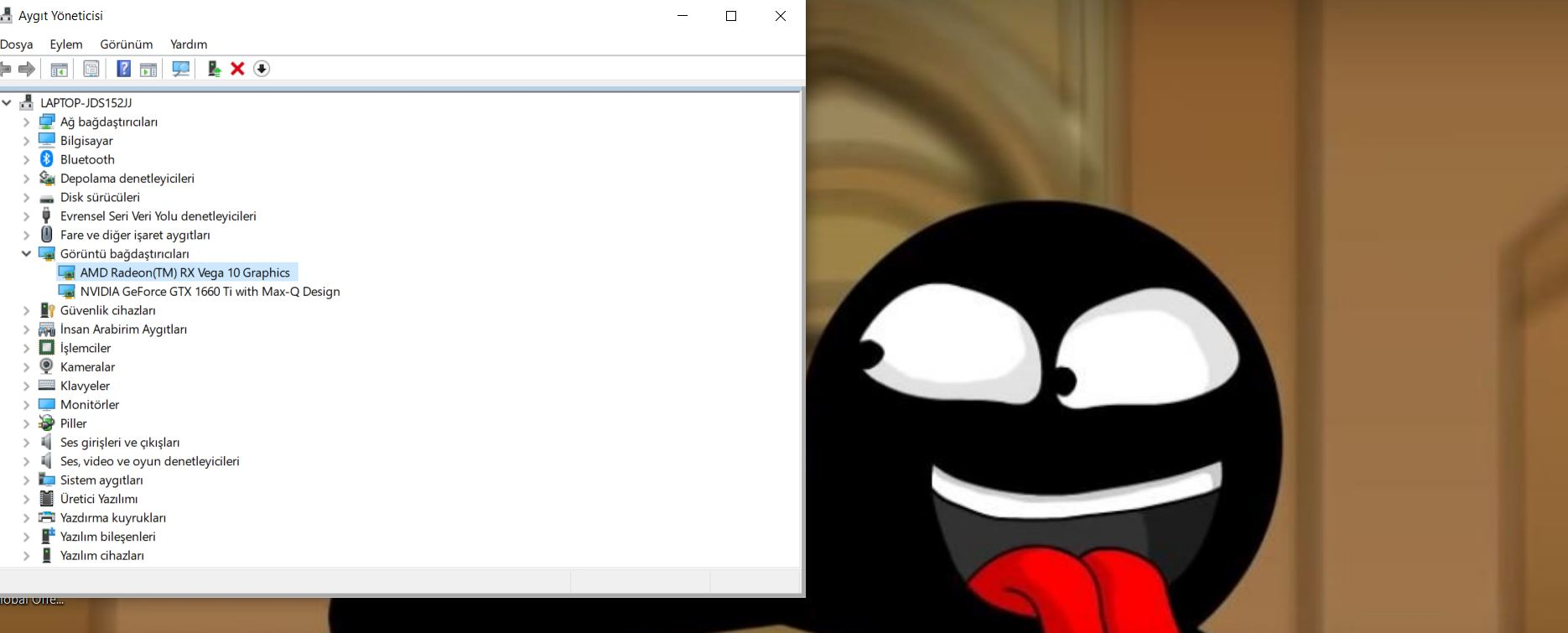This screenshot has height=633, width=1568.
Task: Select the Ses, video ve oyun denetleyicileri label
Action: (x=150, y=461)
